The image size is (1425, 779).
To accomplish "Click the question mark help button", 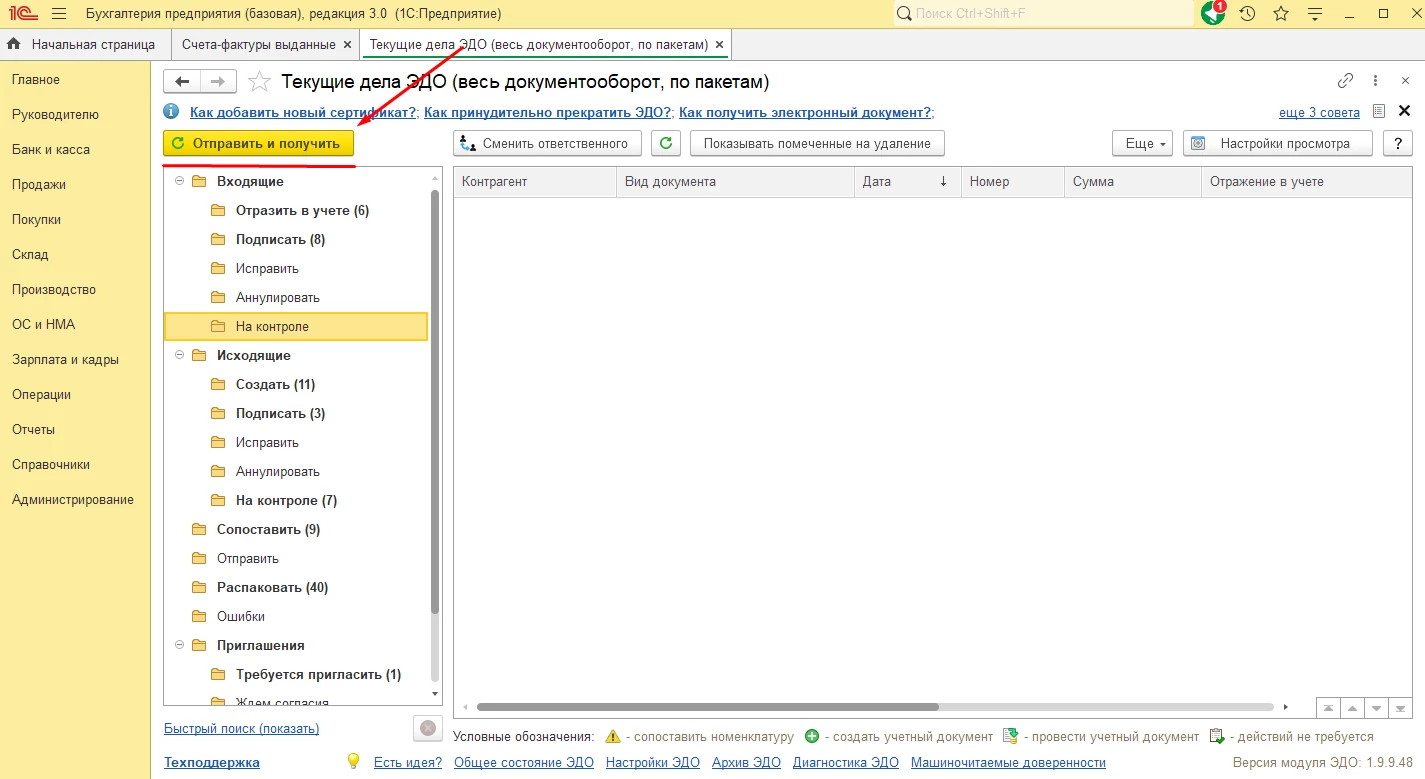I will coord(1397,143).
